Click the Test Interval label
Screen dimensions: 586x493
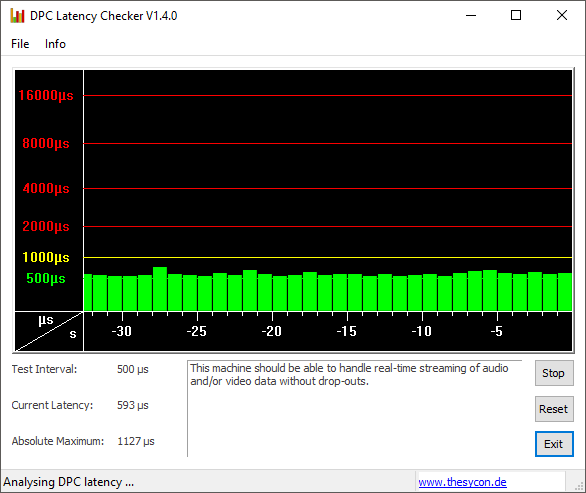click(44, 369)
